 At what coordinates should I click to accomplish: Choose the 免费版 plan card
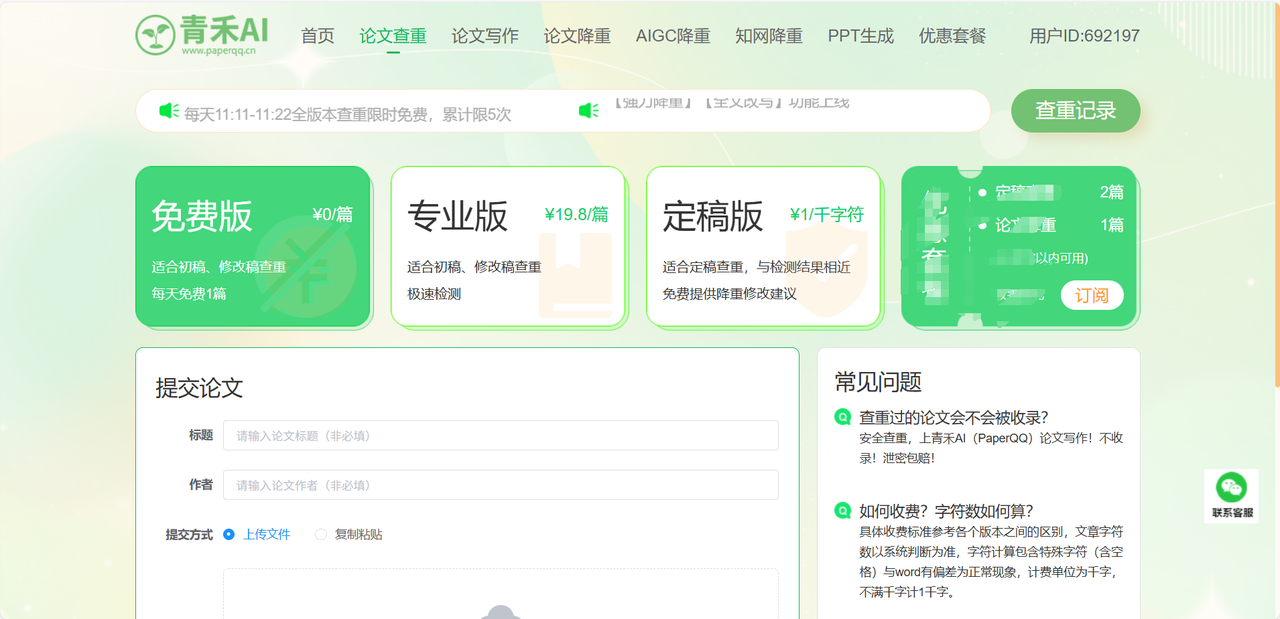pos(253,246)
